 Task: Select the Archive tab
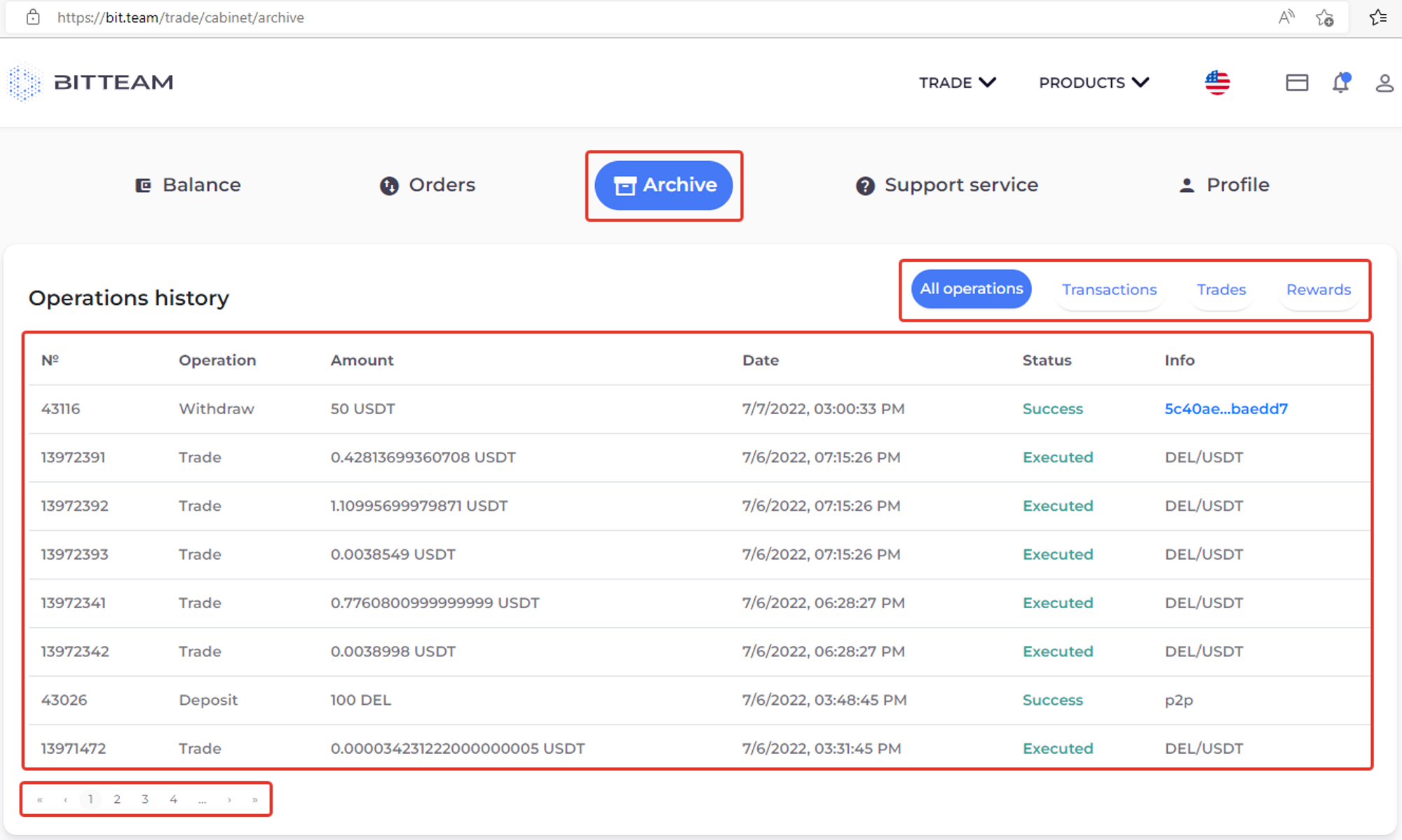pos(664,185)
